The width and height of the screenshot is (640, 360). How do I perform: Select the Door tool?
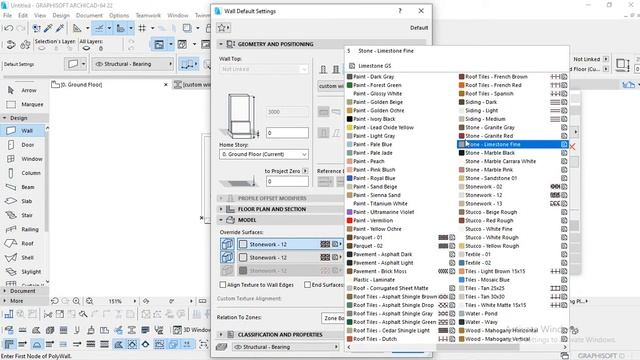click(x=23, y=145)
